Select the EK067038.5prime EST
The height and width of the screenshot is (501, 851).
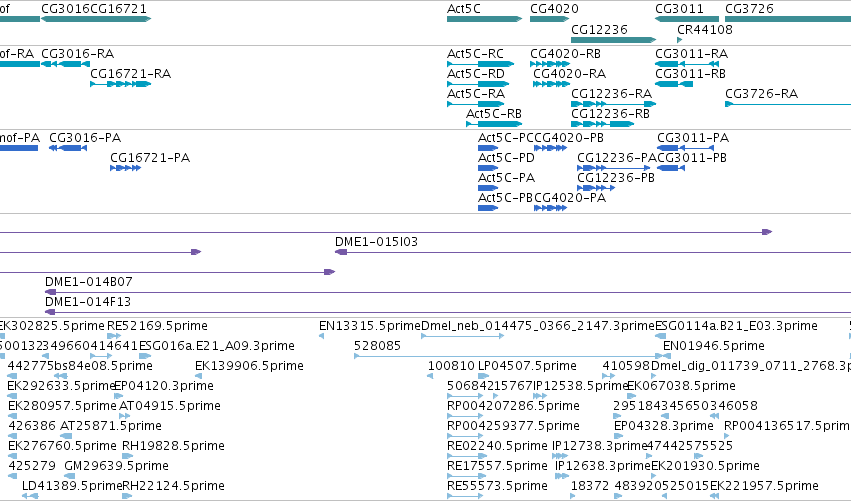(632, 396)
